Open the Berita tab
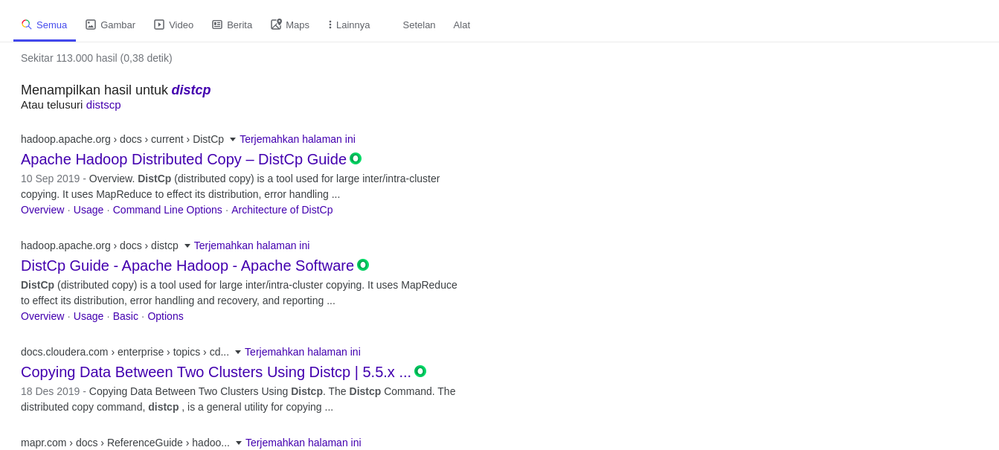 coord(232,25)
